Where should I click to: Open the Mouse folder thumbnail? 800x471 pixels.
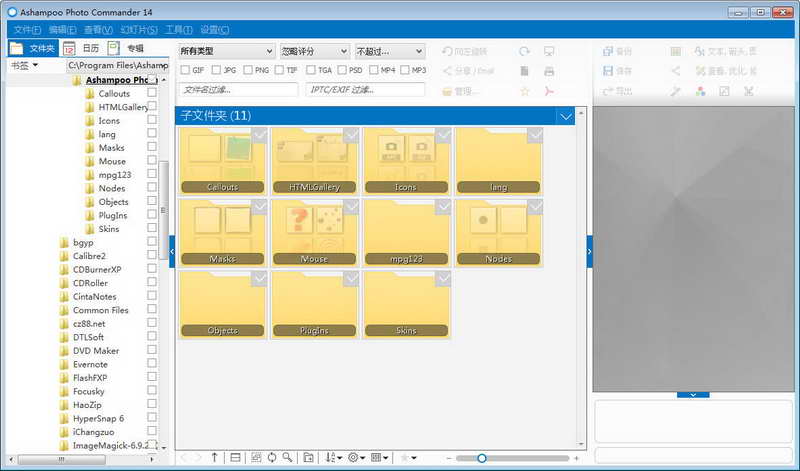pyautogui.click(x=314, y=233)
